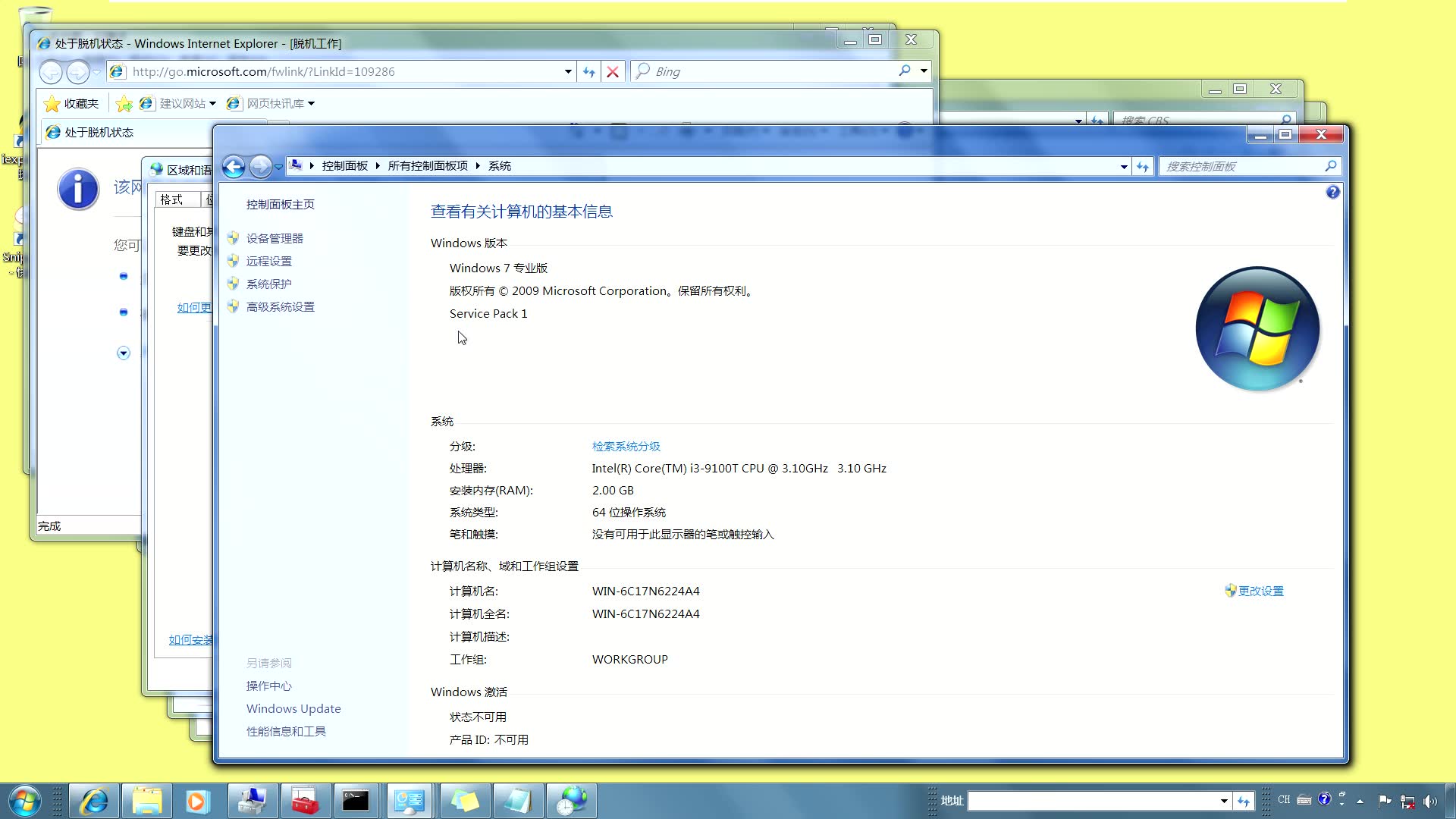Open Sticky Notes from the taskbar
The width and height of the screenshot is (1456, 819).
point(465,801)
